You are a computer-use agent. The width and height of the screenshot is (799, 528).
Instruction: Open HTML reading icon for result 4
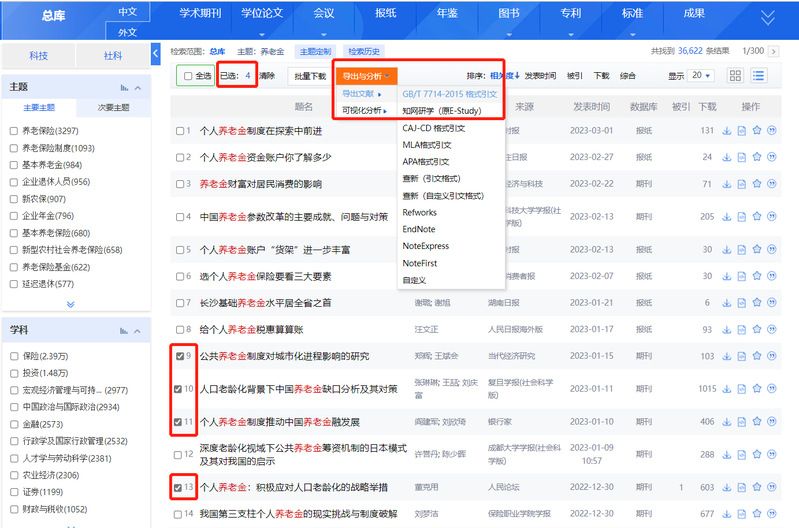coord(742,216)
